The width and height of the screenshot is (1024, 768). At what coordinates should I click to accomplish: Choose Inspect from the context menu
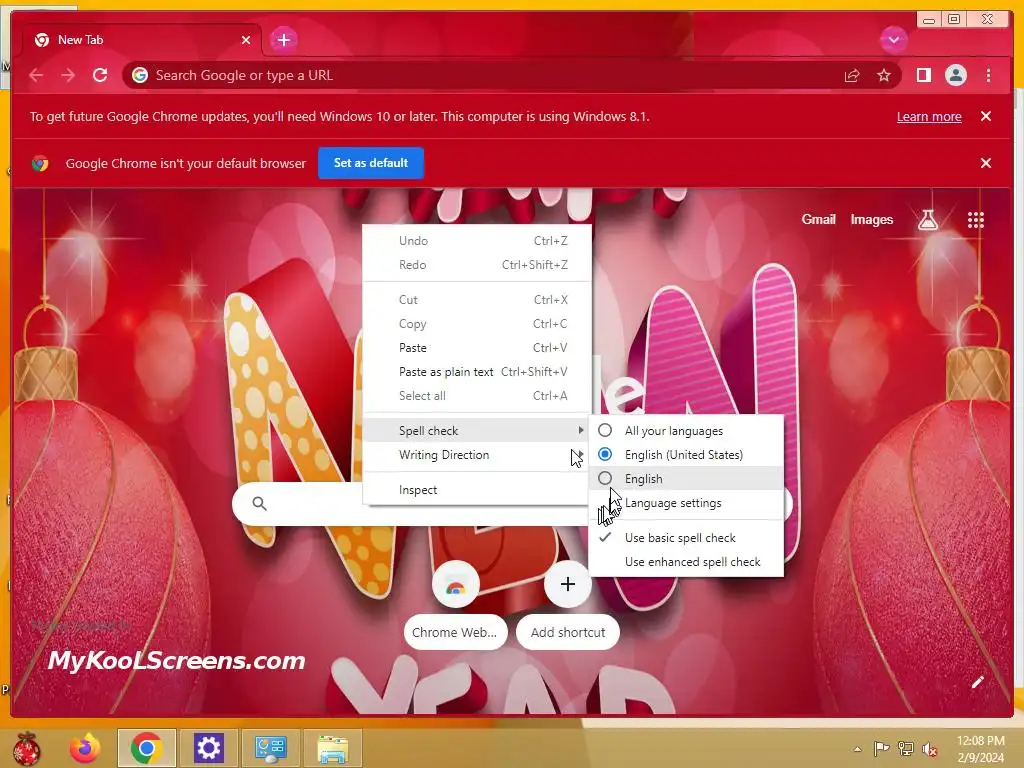pos(477,490)
